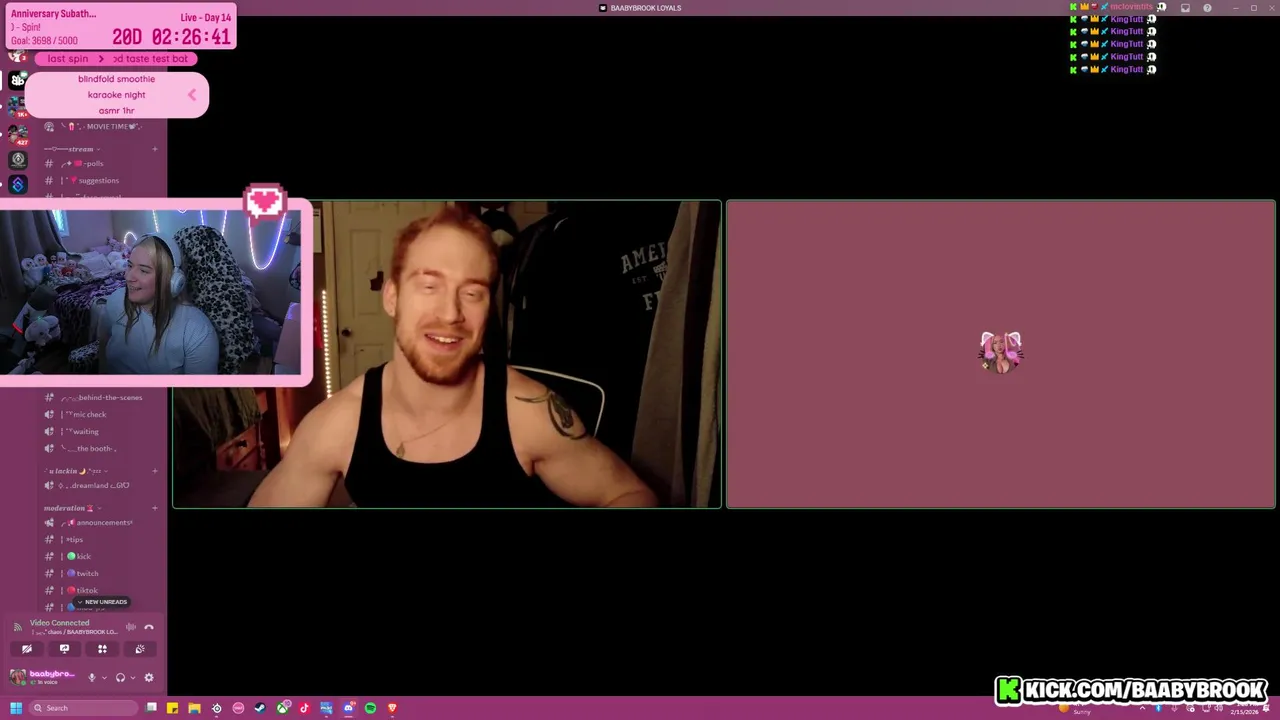Open the behind-the-scenes channel
This screenshot has height=720, width=1280.
[99, 397]
